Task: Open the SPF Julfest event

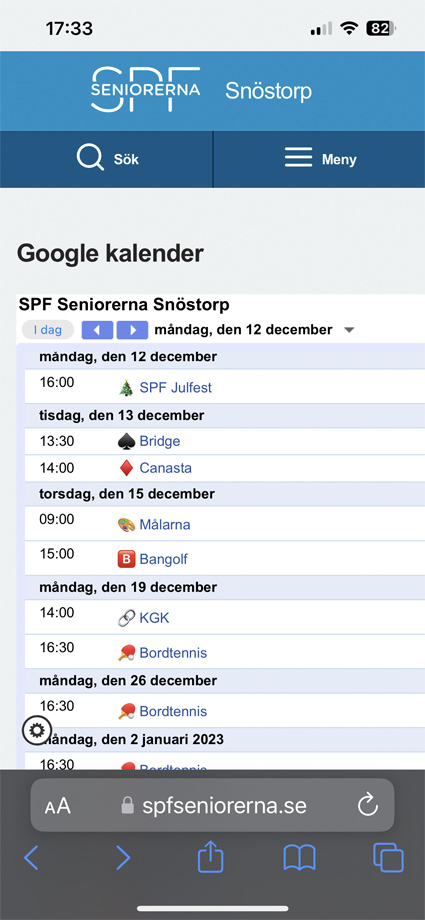Action: tap(176, 388)
